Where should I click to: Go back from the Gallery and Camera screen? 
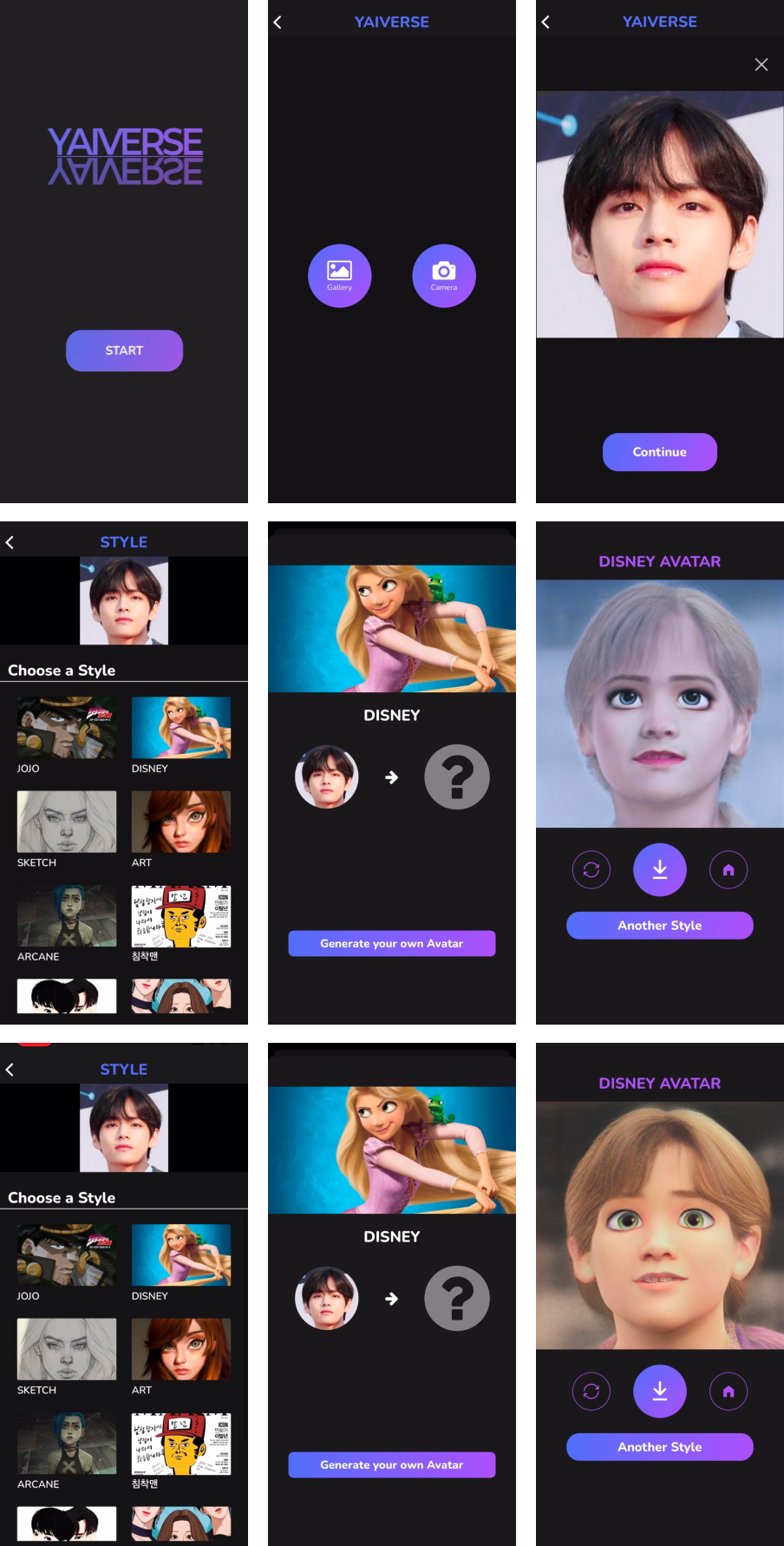(278, 23)
